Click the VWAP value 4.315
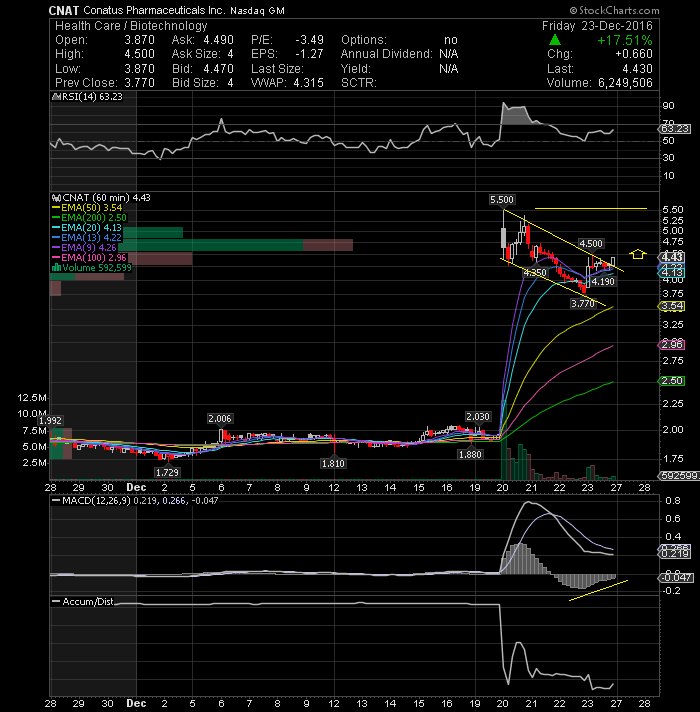This screenshot has height=712, width=700. point(308,83)
